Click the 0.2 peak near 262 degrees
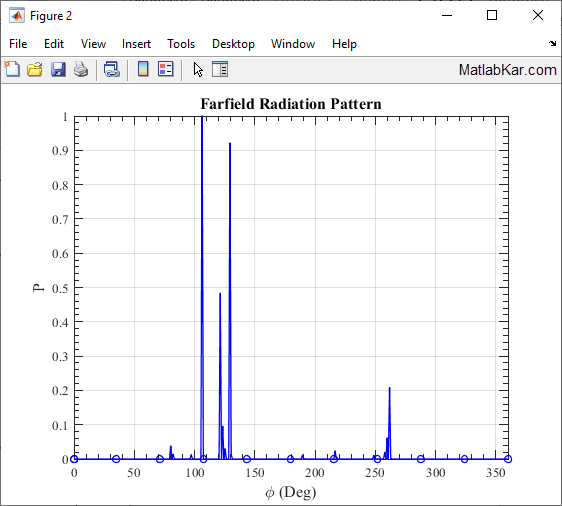Screen dimensions: 562x506 pos(390,388)
